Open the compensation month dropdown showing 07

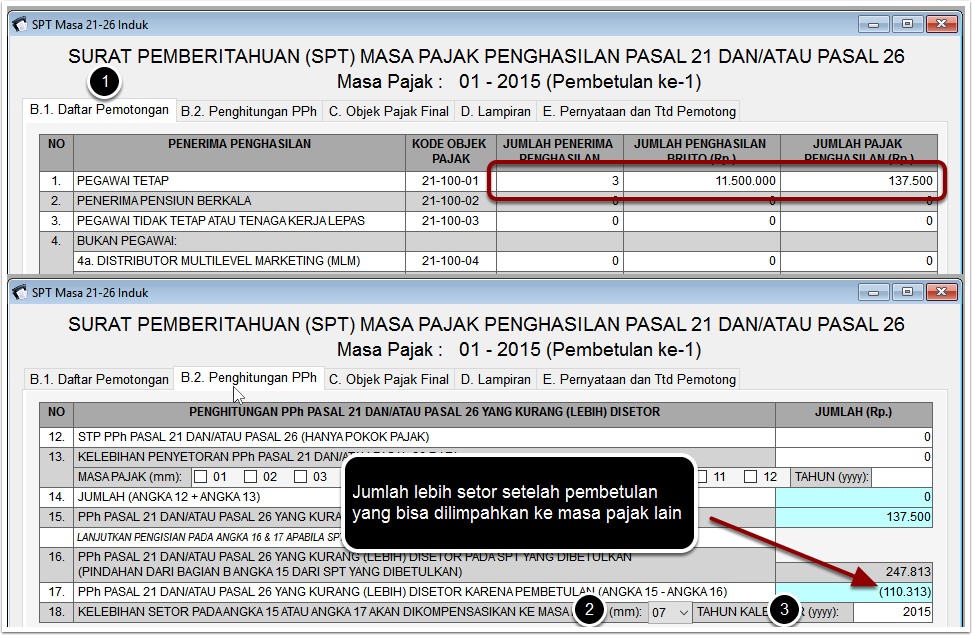click(670, 612)
